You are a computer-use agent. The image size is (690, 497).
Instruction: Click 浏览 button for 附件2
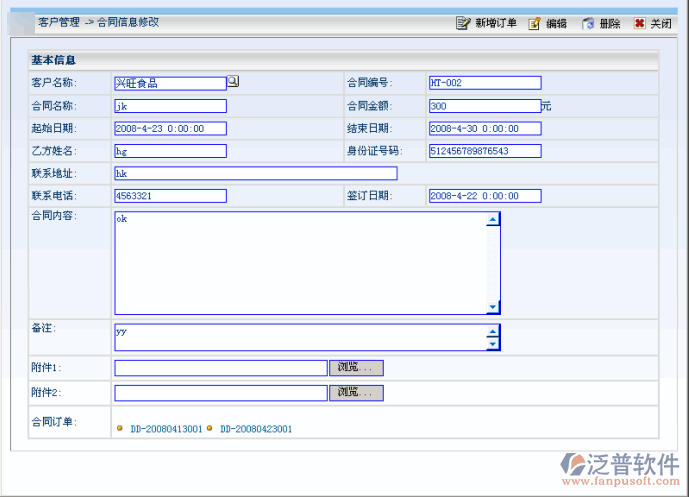[x=356, y=393]
